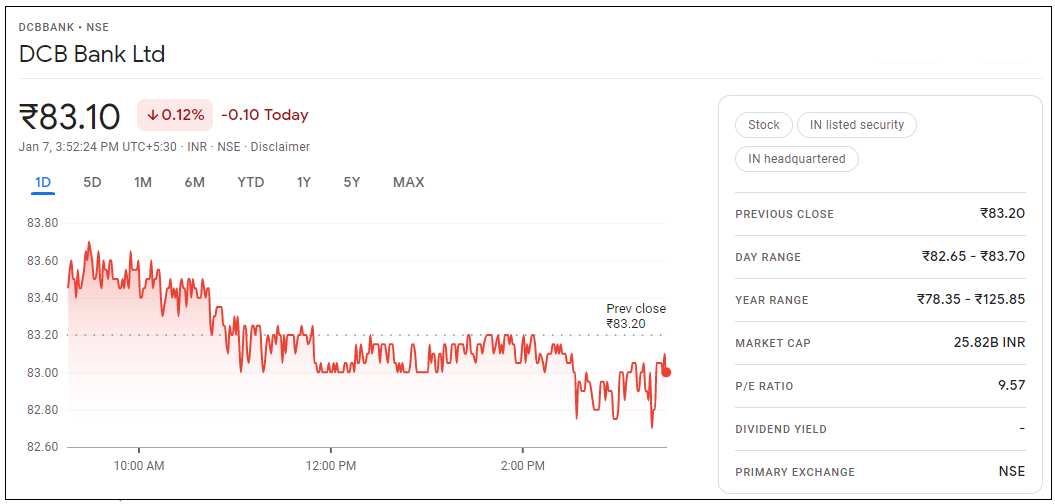The image size is (1055, 504).
Task: Click the Year Range value ₹78.35 - ₹125.85
Action: tap(971, 299)
